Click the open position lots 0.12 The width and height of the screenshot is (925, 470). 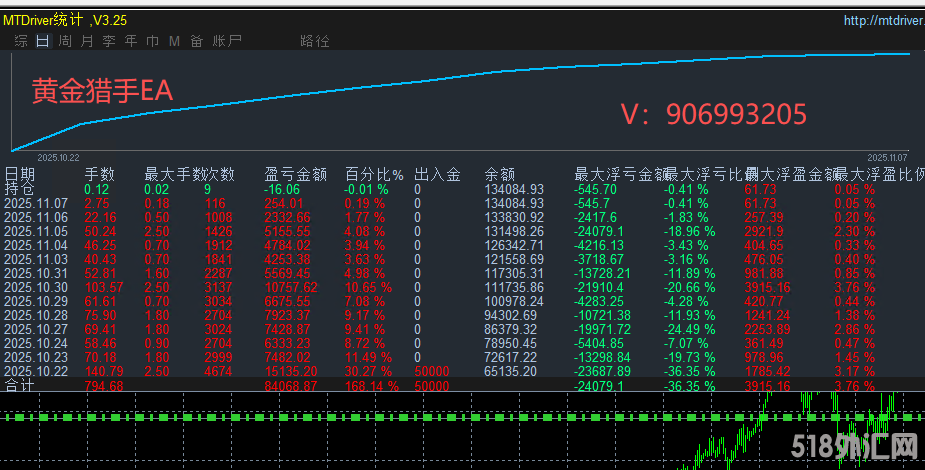click(97, 189)
